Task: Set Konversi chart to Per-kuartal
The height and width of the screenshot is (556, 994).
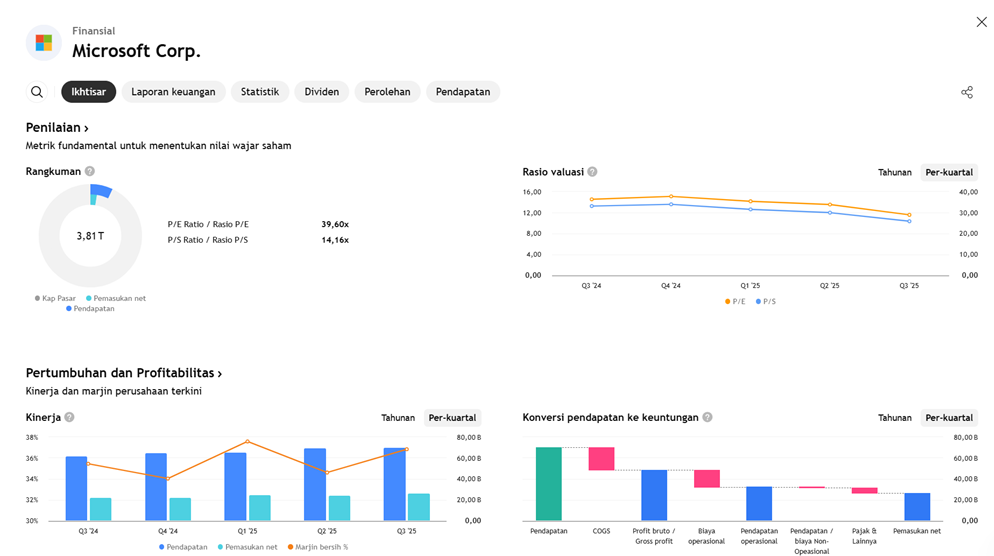Action: 949,418
